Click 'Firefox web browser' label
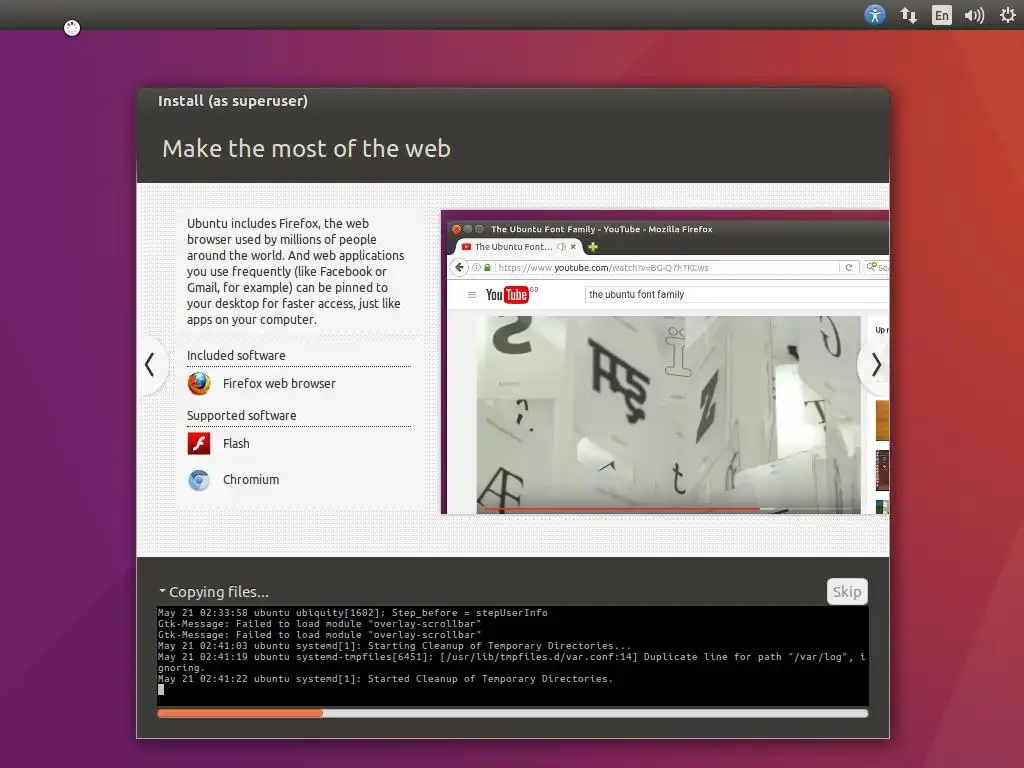 tap(279, 383)
